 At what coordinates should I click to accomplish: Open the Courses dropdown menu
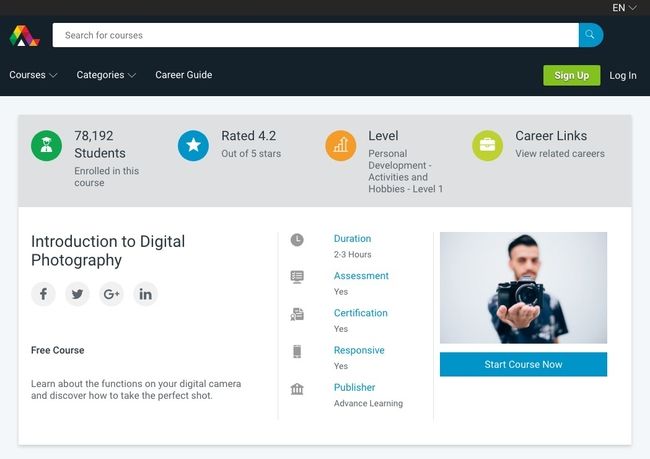point(33,75)
